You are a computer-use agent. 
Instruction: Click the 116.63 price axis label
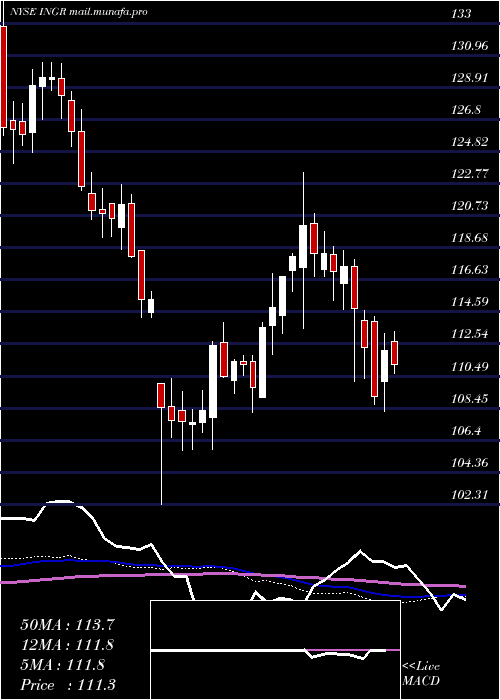click(470, 270)
